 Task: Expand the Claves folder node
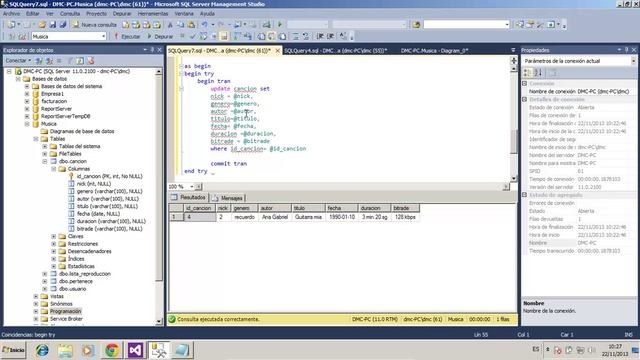coord(54,237)
